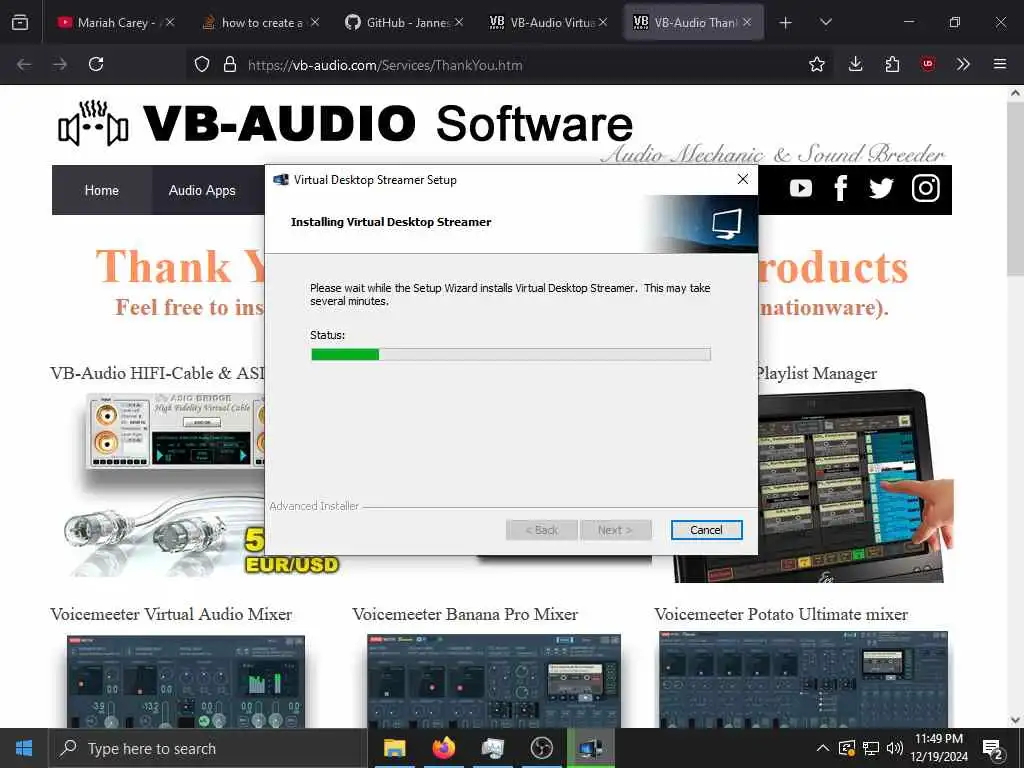Open Audio Apps in the site navigation
The width and height of the screenshot is (1024, 768).
[202, 190]
